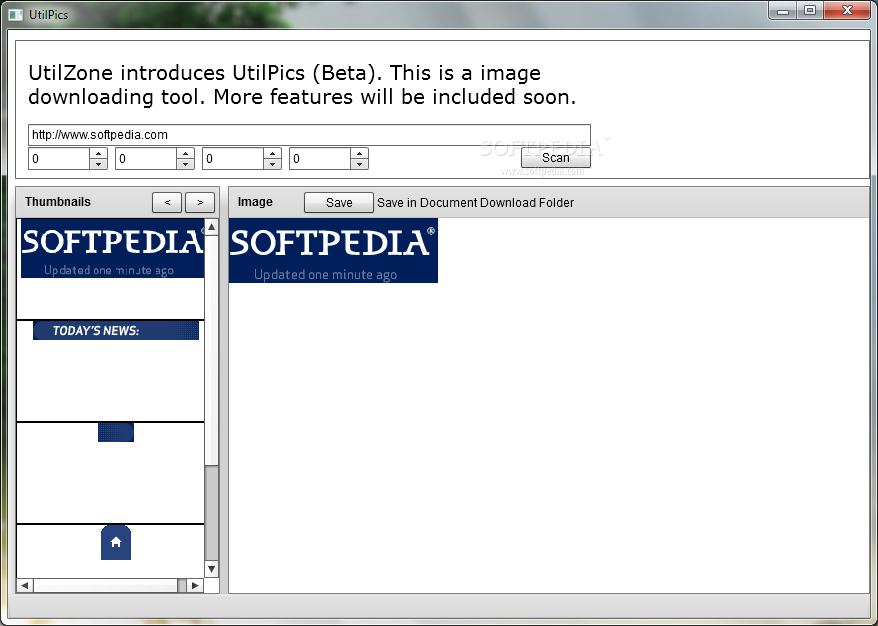Screen dimensions: 878x626
Task: Click inside the first numeric input box
Action: click(59, 159)
